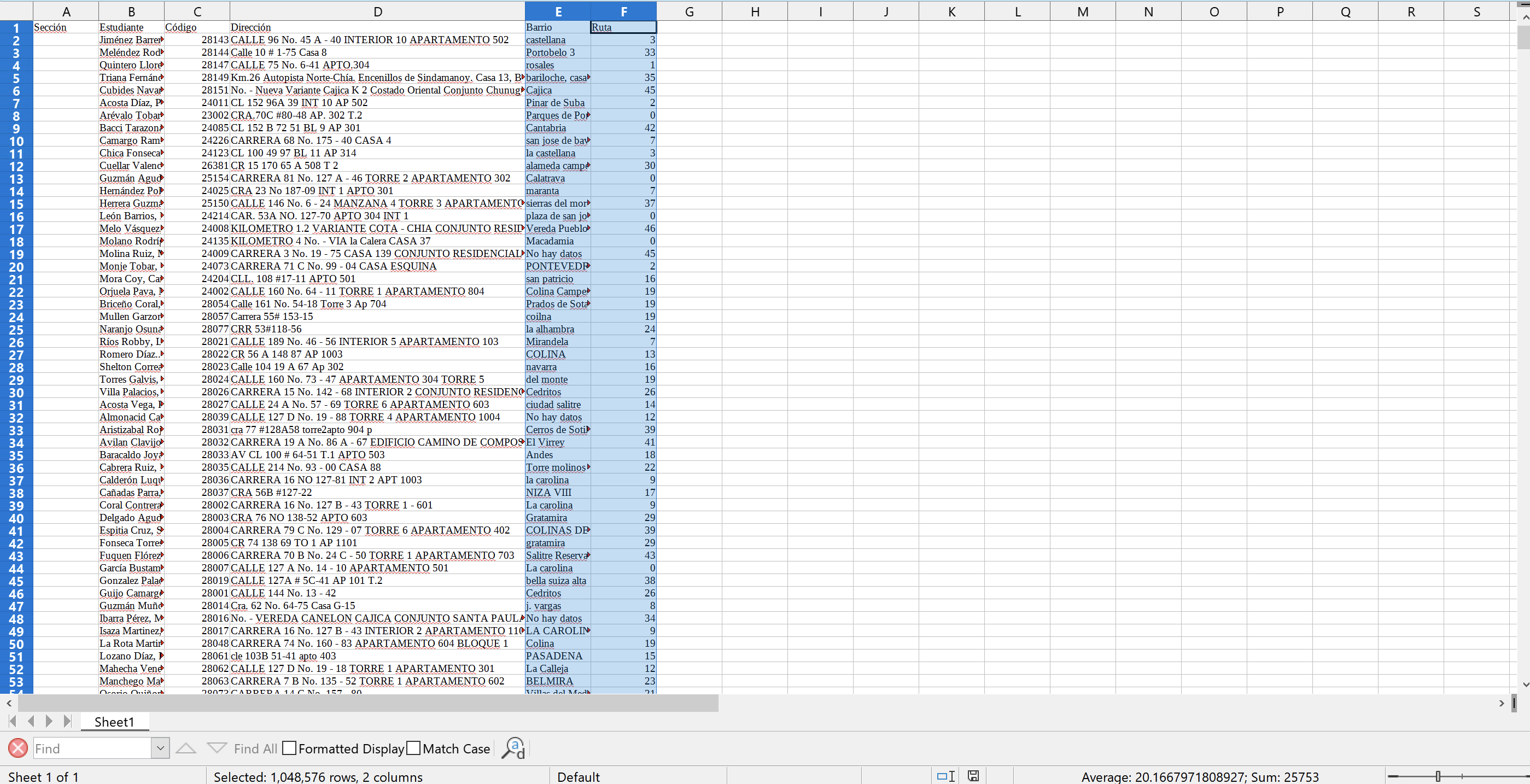Screen dimensions: 1530x784
Task: Go to the last sheet arrow
Action: (x=67, y=721)
